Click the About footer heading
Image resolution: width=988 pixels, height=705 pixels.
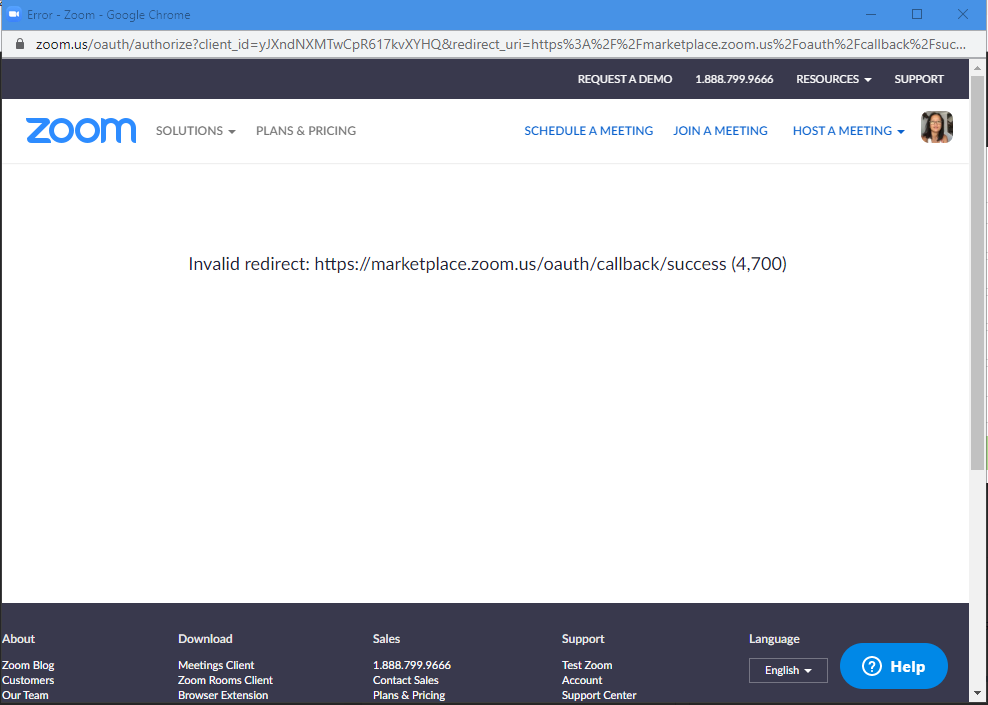[x=18, y=638]
